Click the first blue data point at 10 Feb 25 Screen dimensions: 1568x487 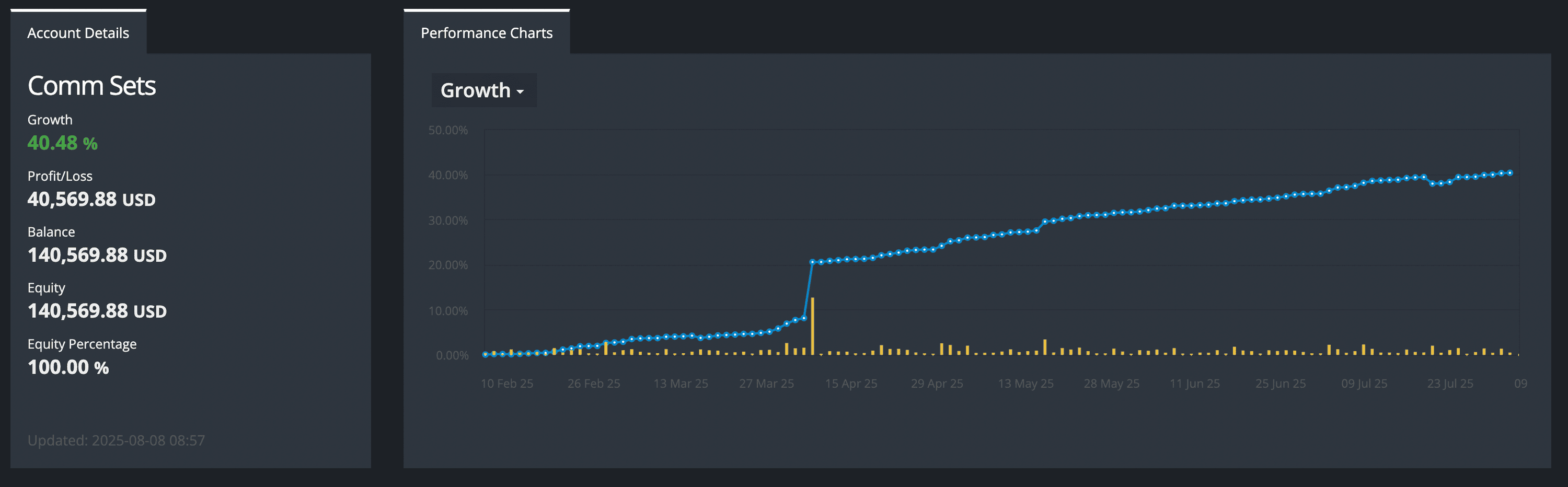click(x=485, y=354)
